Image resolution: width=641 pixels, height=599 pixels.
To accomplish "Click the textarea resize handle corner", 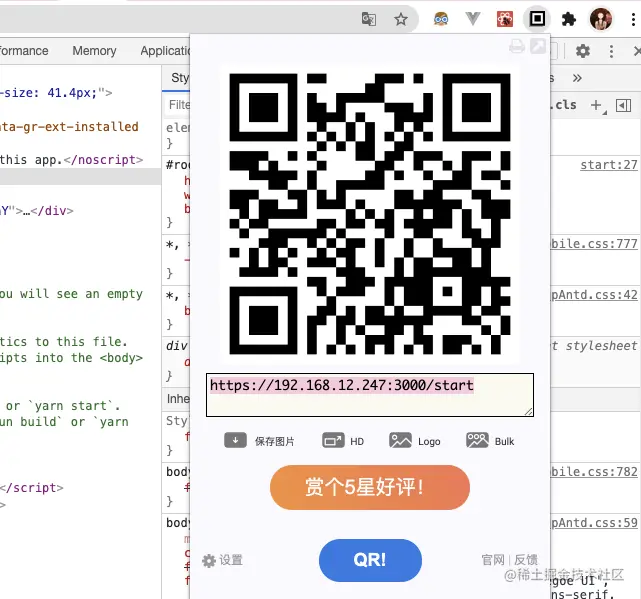I will [529, 412].
